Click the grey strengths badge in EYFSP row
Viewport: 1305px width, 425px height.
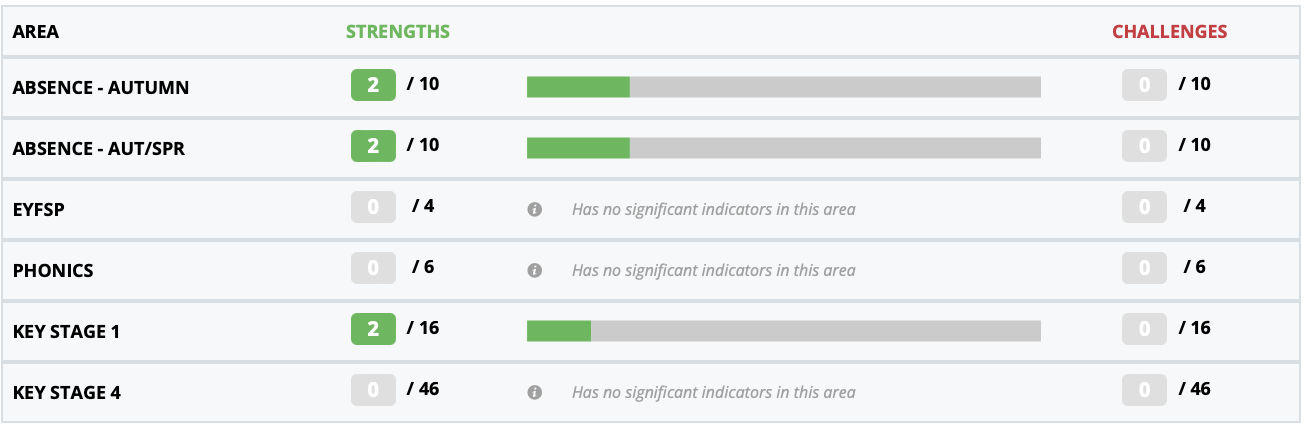click(373, 207)
